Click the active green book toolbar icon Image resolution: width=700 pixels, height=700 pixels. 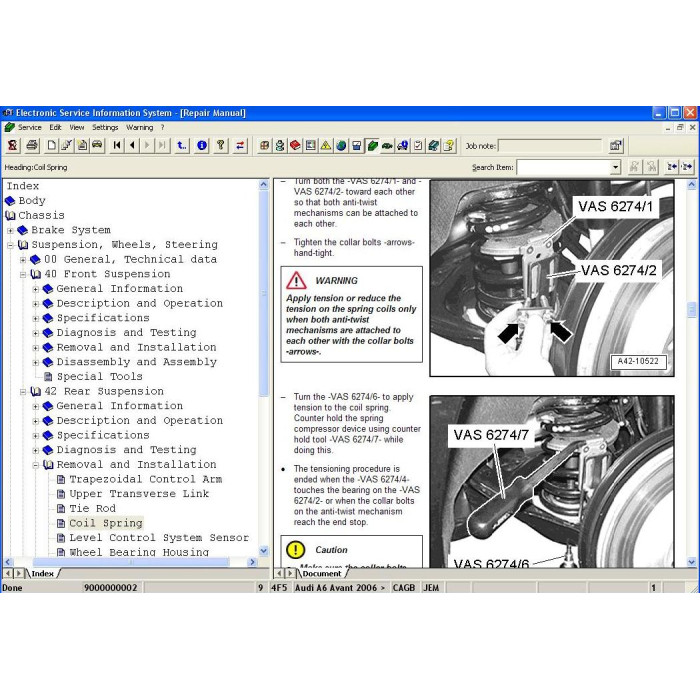point(372,146)
